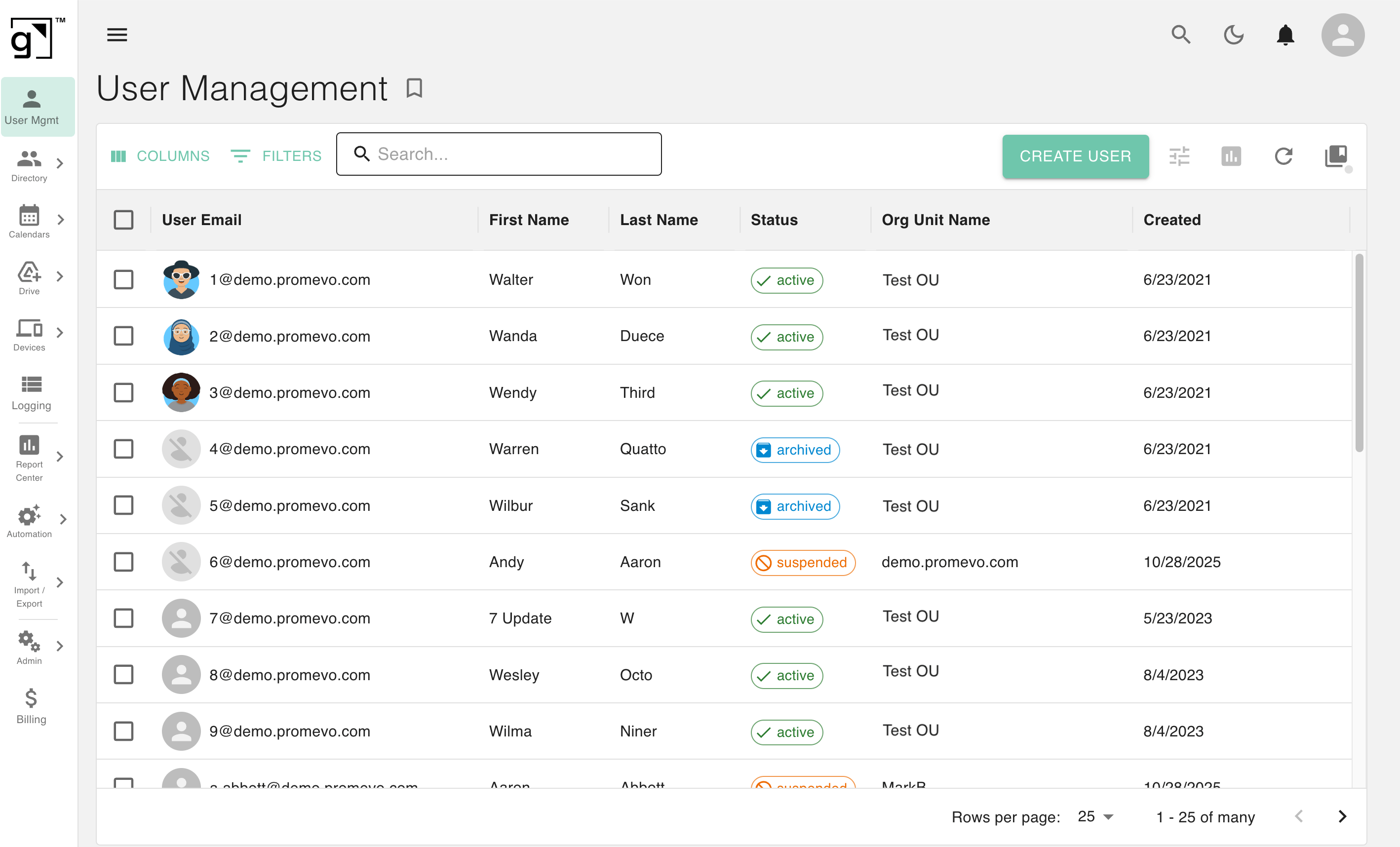Viewport: 1400px width, 847px height.
Task: Open the hamburger navigation menu
Action: pos(117,35)
